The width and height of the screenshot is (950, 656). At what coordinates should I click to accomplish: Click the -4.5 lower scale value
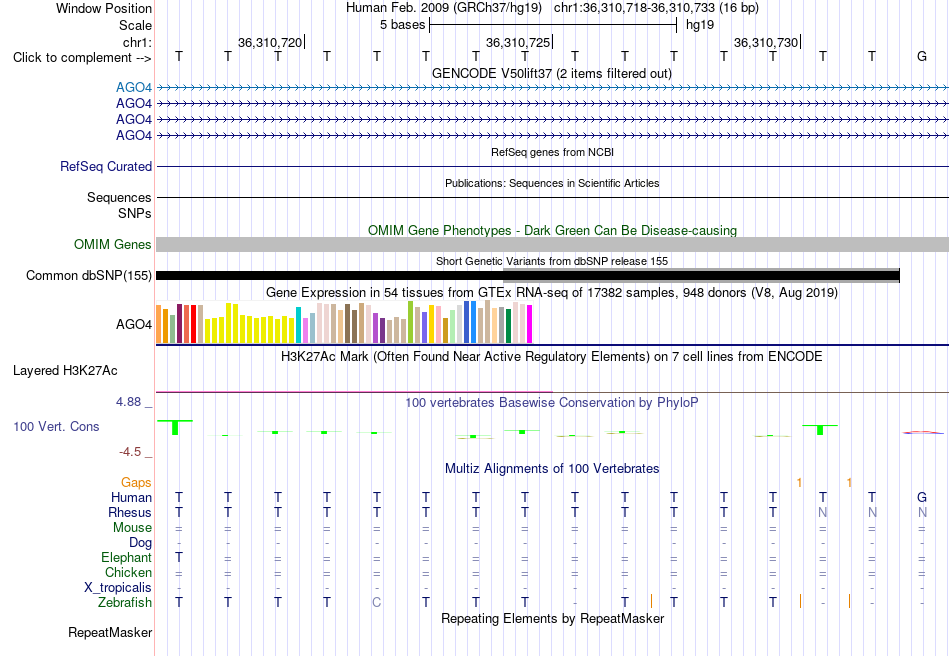coord(130,452)
